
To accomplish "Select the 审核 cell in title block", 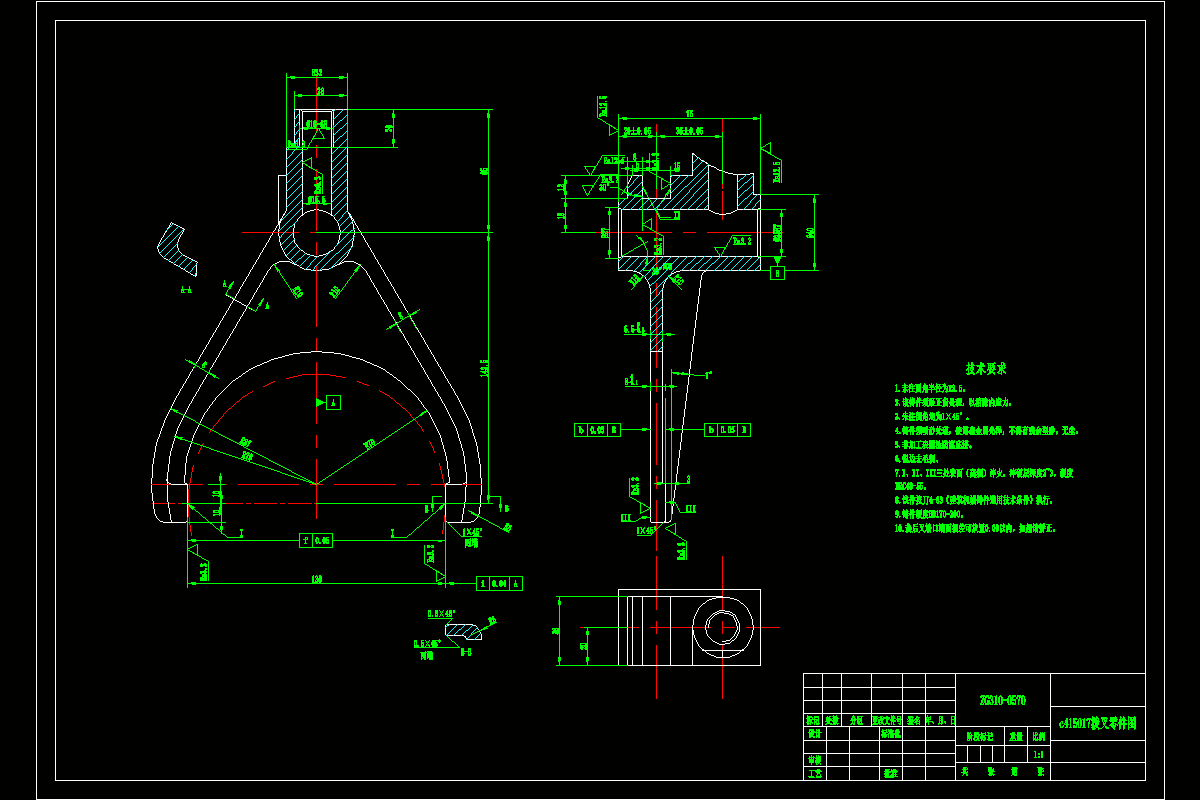I will click(x=814, y=760).
